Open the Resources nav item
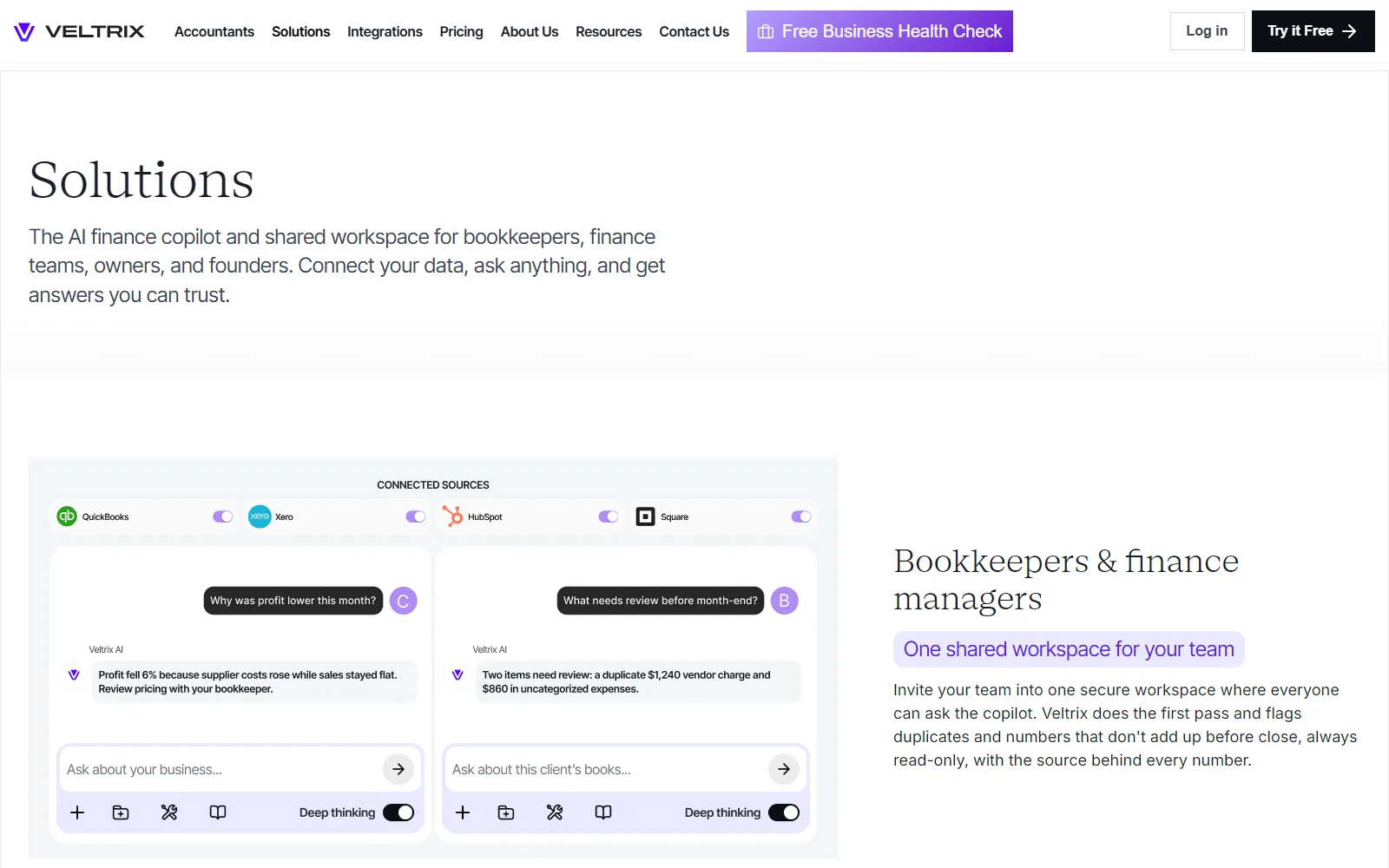Image resolution: width=1389 pixels, height=868 pixels. point(609,32)
